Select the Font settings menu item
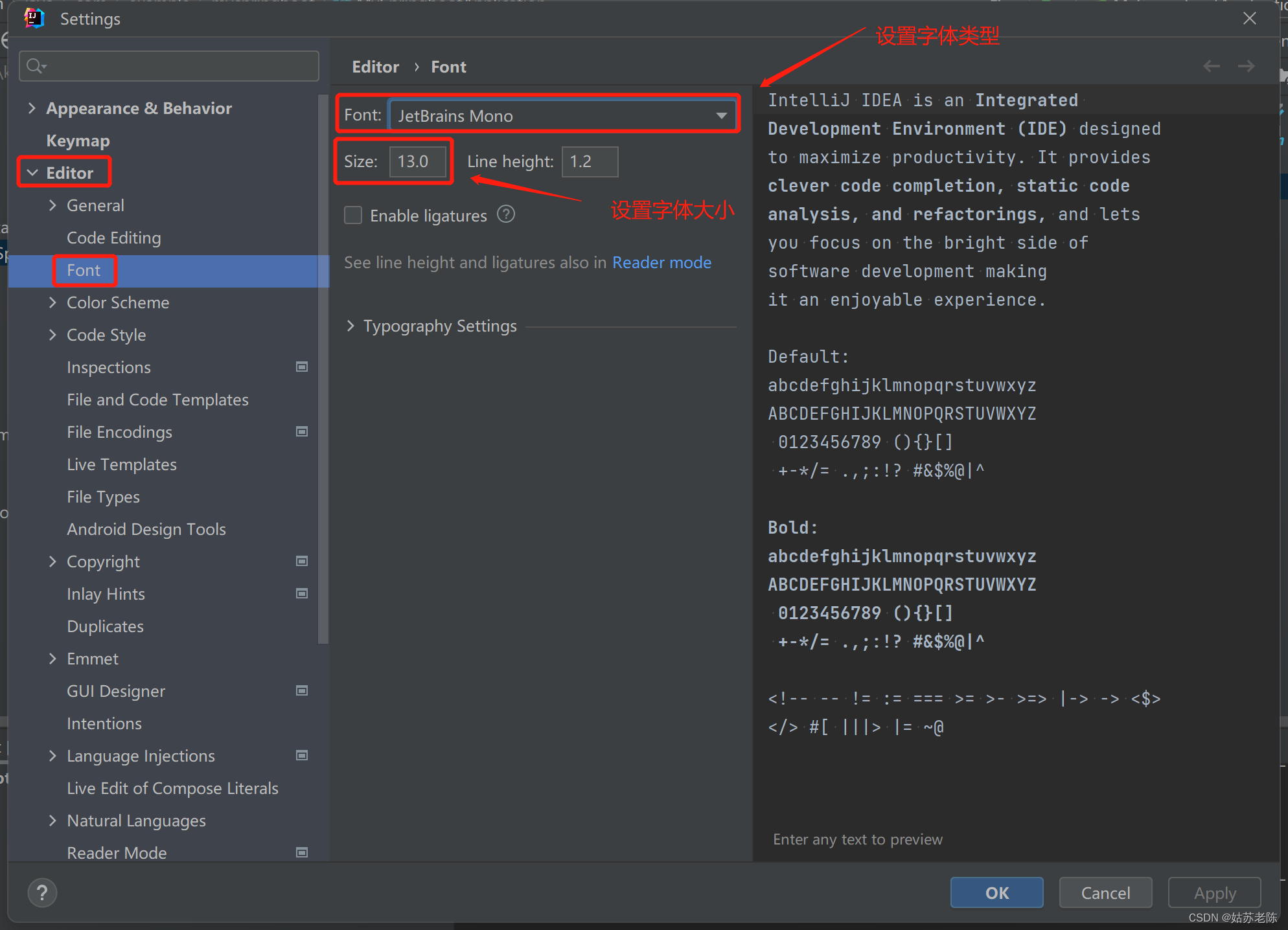The image size is (1288, 930). tap(82, 270)
